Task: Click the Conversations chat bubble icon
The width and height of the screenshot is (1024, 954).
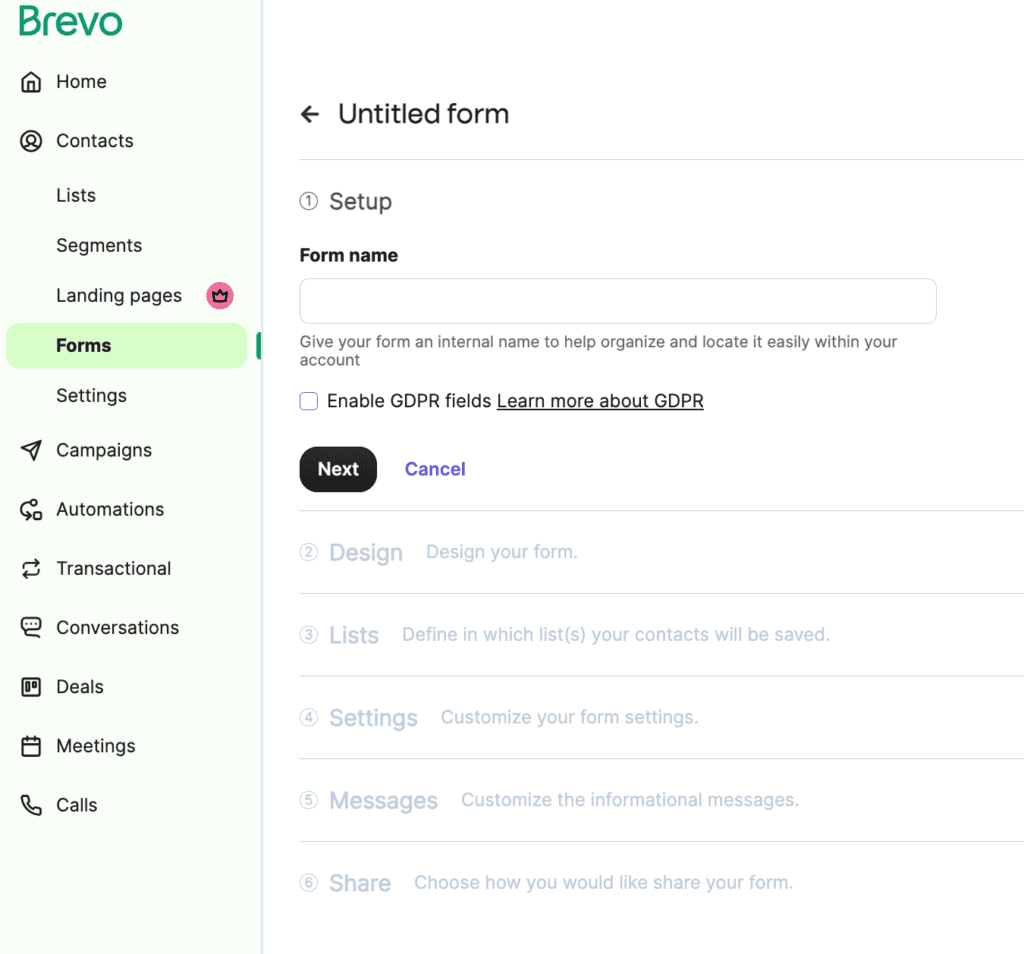Action: [x=31, y=627]
